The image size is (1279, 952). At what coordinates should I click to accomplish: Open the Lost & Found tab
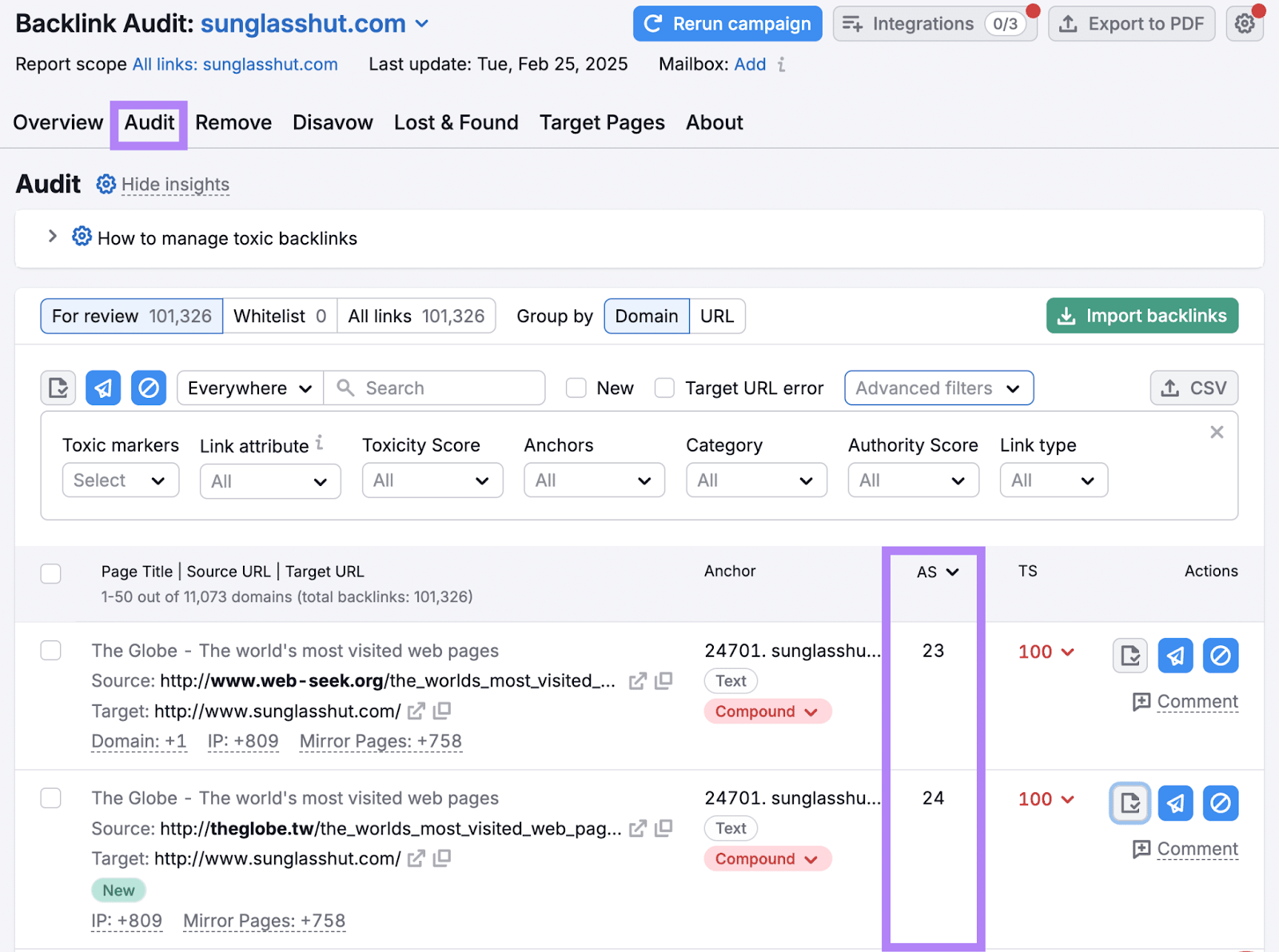(x=456, y=122)
